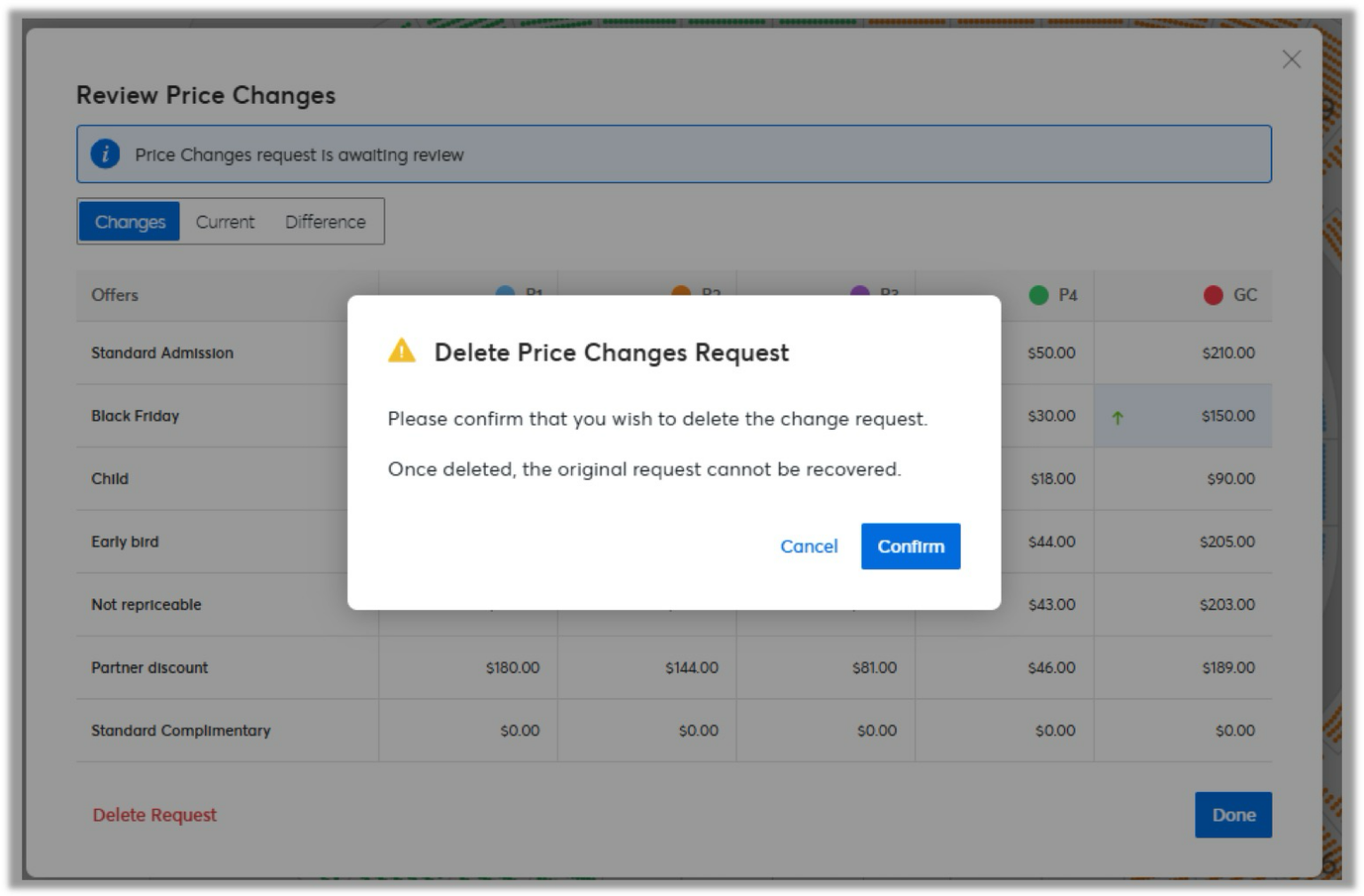
Task: Click the blue info icon in banner
Action: coord(106,154)
